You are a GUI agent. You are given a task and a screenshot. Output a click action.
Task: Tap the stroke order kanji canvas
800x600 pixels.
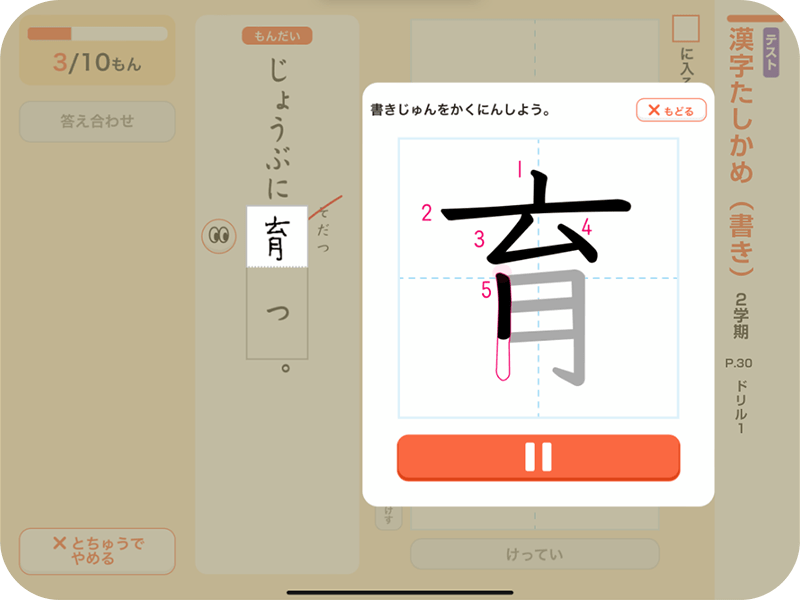coord(538,278)
